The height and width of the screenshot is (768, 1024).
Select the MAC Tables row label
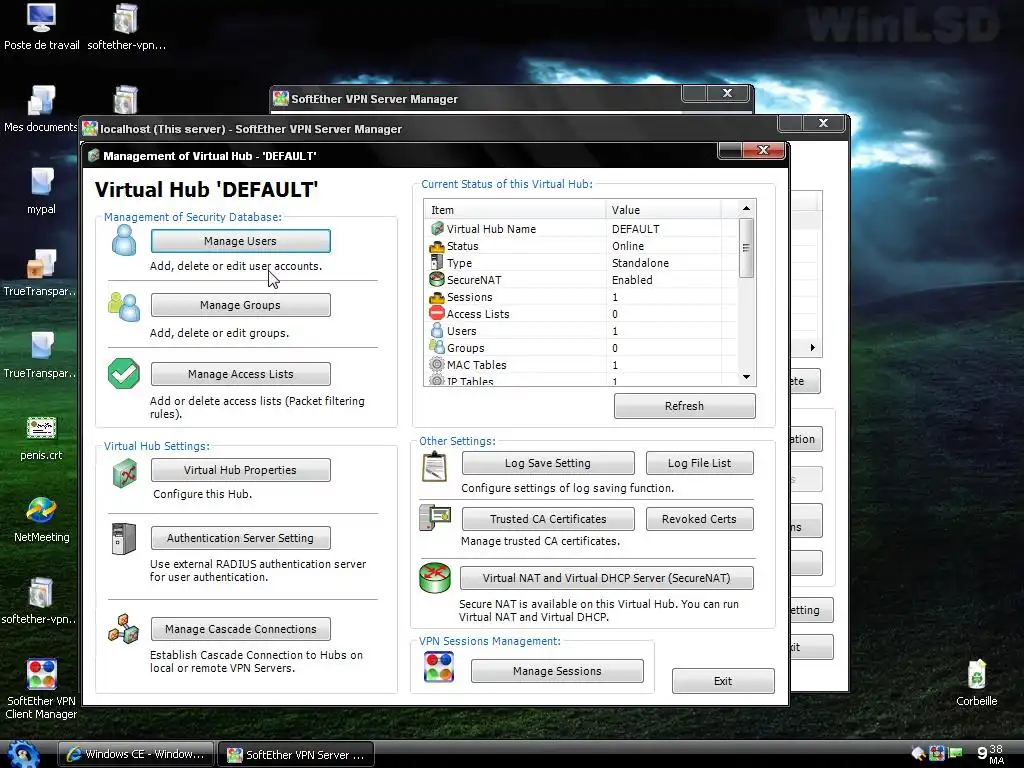point(476,365)
